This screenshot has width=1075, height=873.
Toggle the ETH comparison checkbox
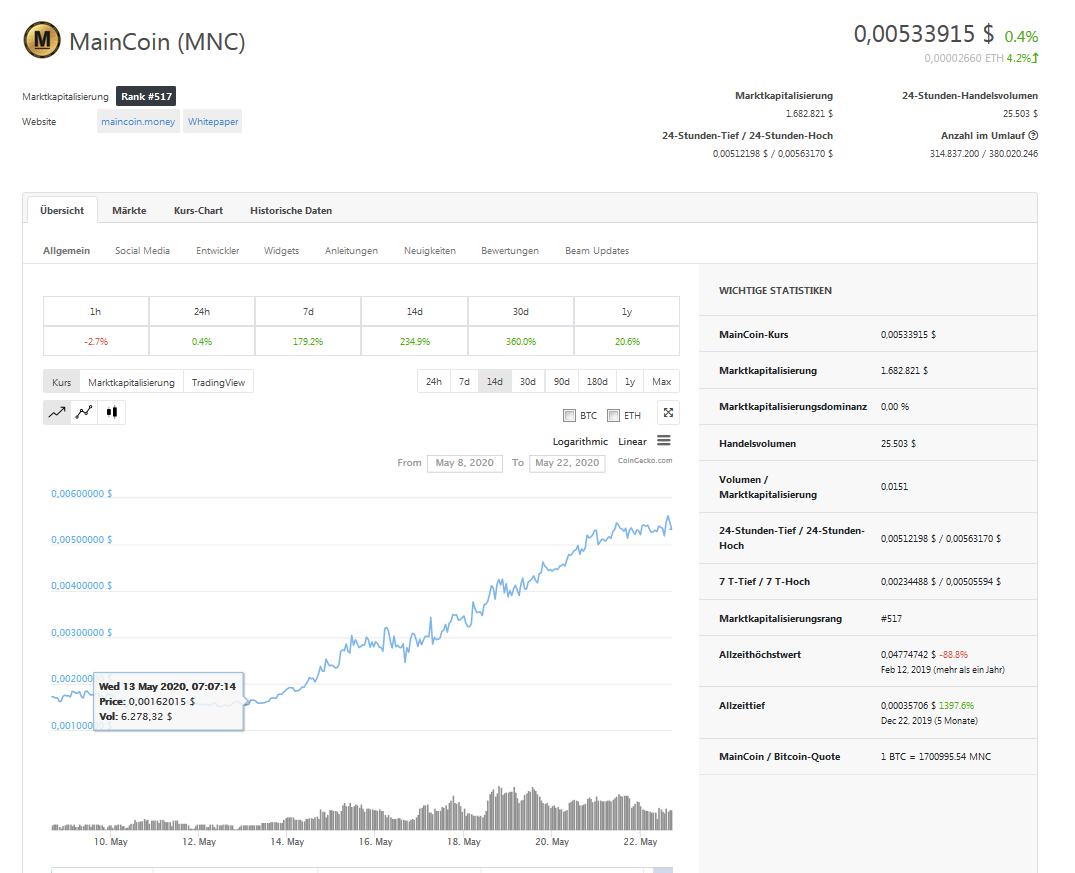point(614,416)
